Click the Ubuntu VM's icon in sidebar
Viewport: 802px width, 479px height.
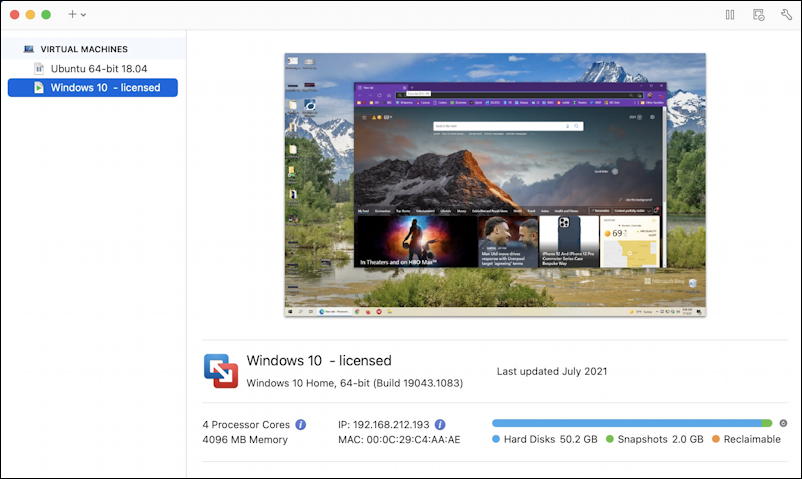pyautogui.click(x=39, y=68)
